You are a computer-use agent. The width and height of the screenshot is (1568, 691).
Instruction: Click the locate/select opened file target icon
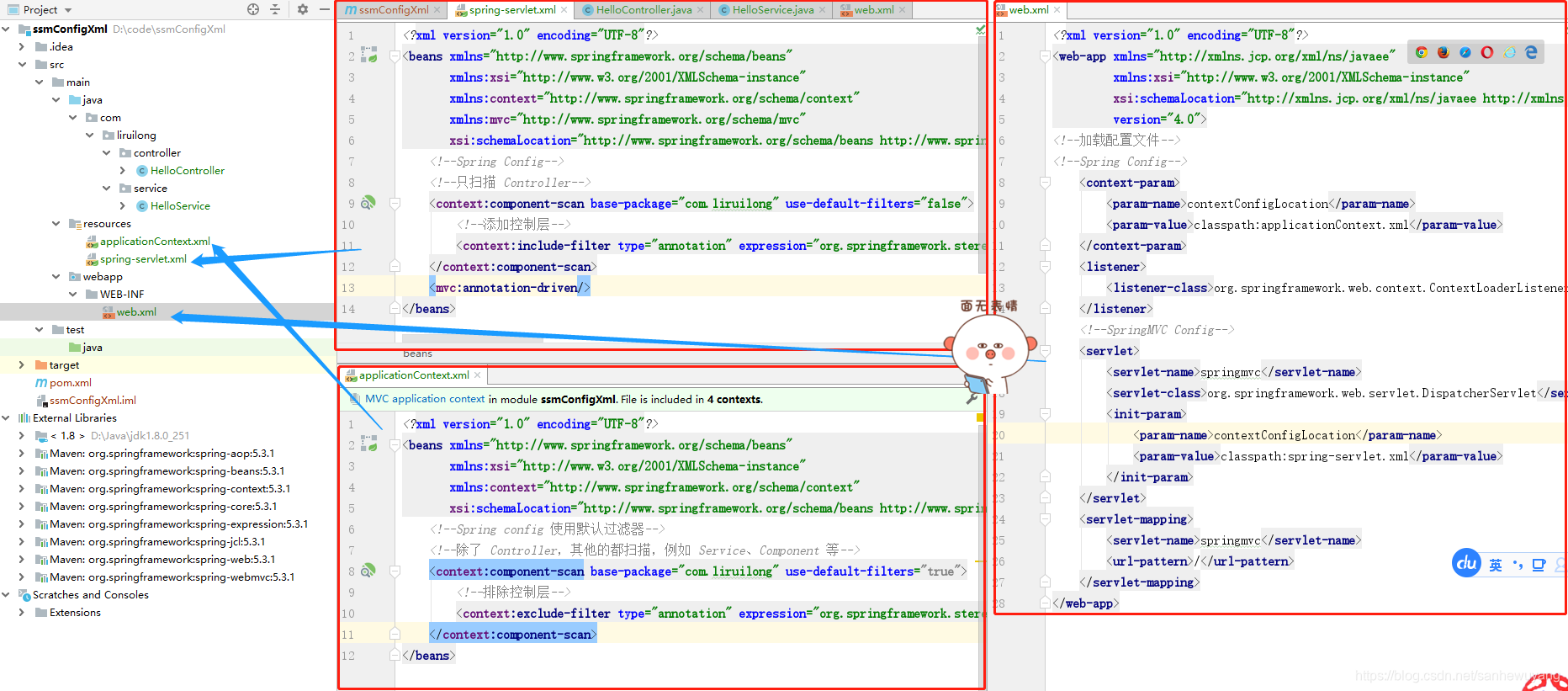(253, 9)
